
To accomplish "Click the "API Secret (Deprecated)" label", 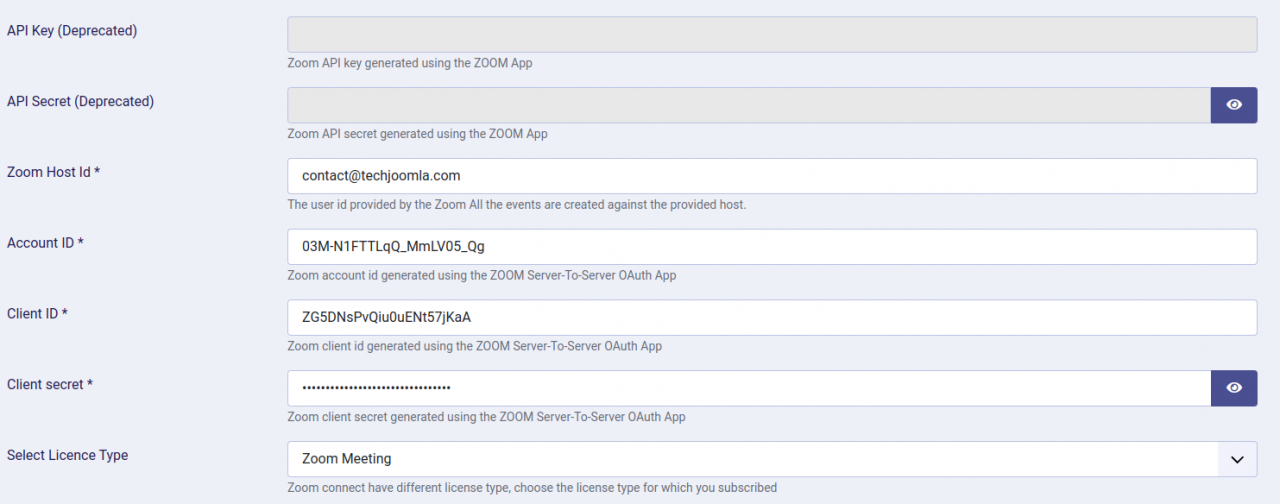I will [x=80, y=102].
